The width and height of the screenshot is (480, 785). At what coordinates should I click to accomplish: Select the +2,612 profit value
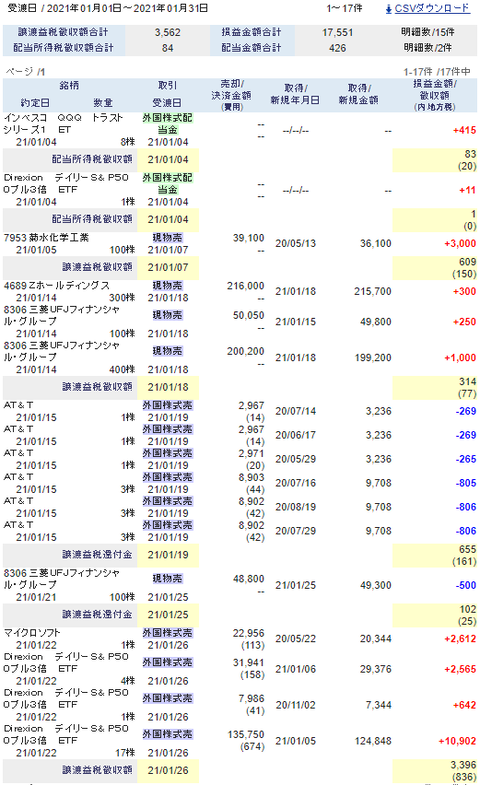tap(460, 639)
